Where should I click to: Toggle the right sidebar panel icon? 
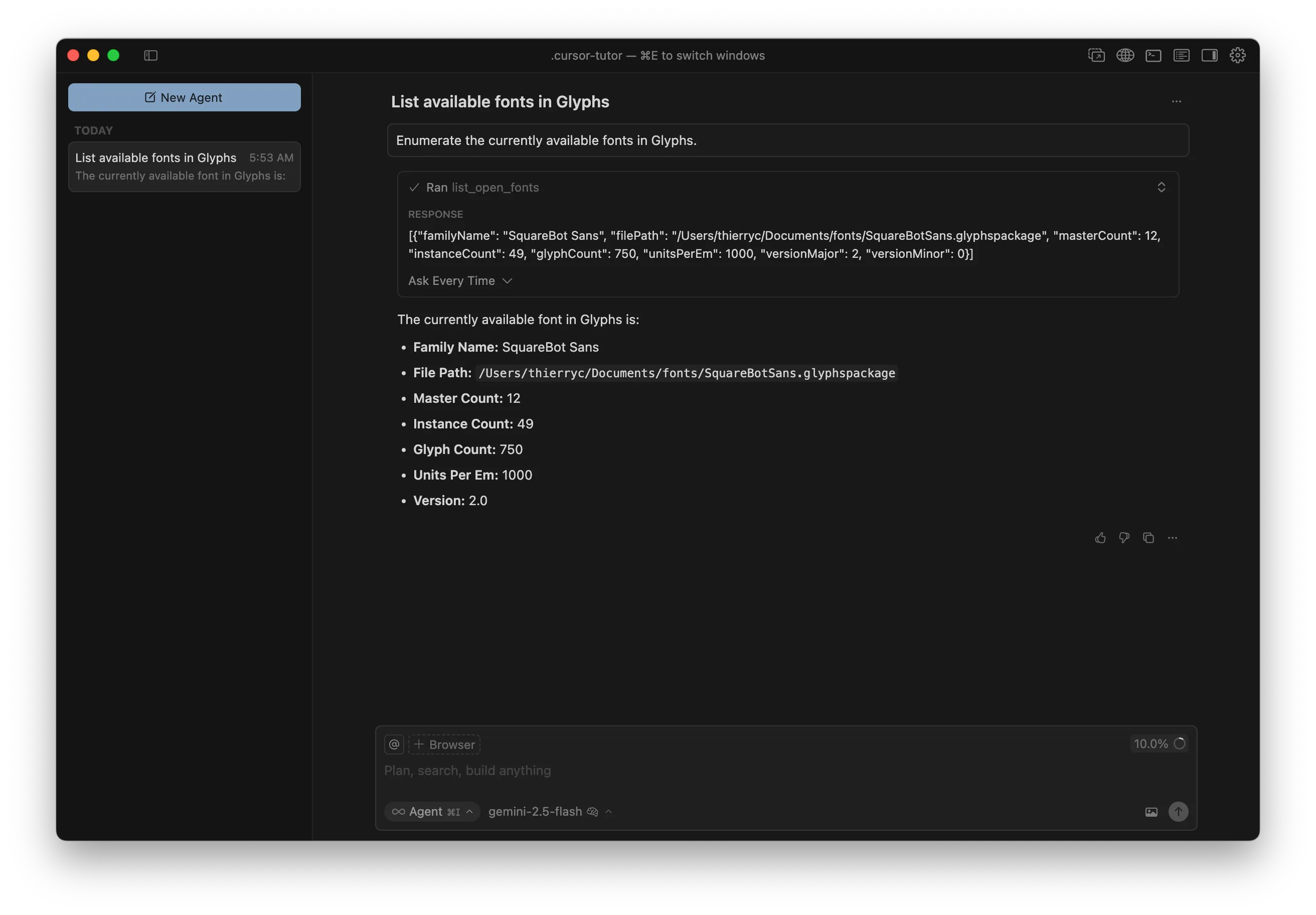[1209, 56]
